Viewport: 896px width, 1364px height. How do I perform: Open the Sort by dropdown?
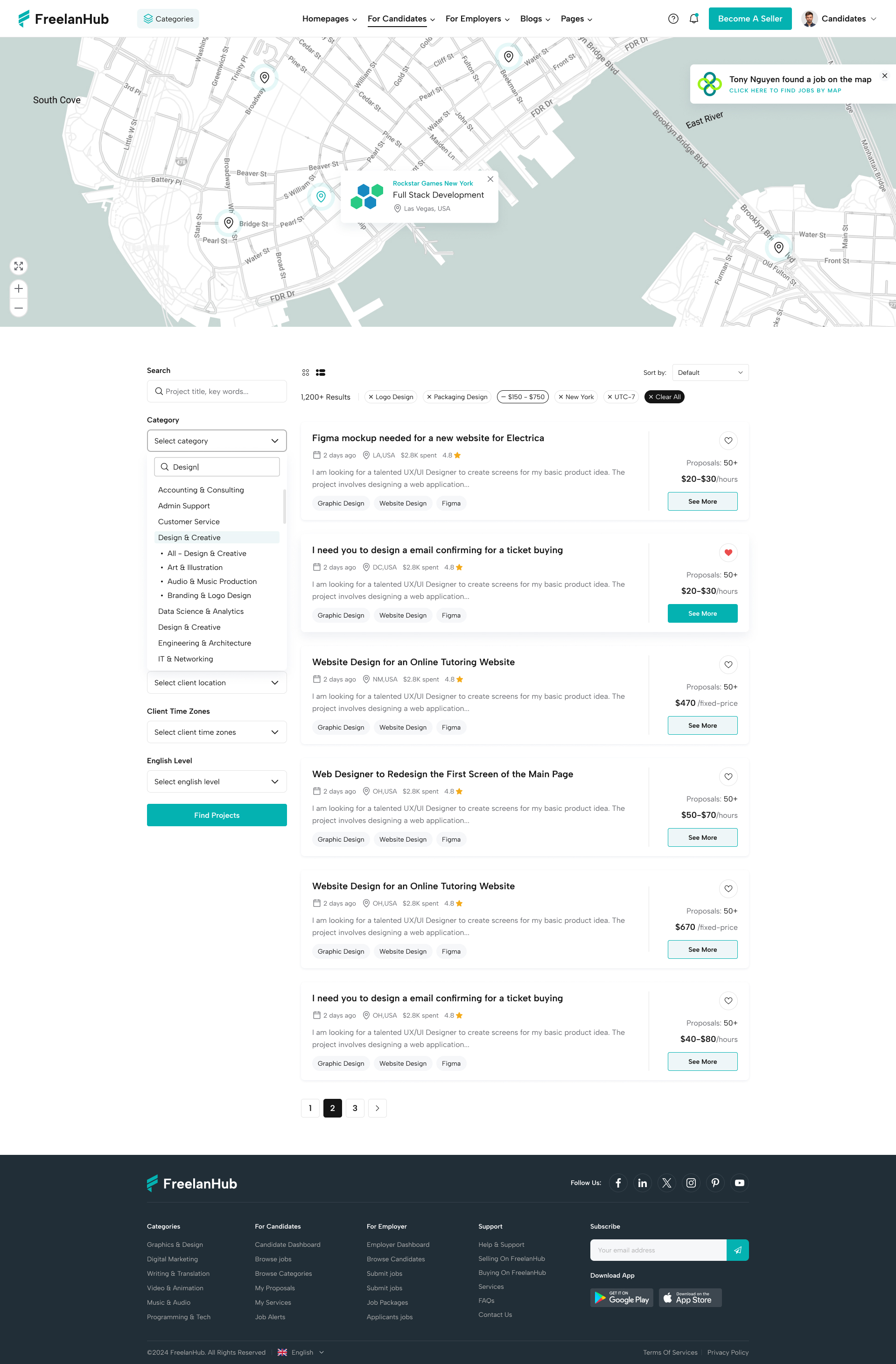[710, 372]
